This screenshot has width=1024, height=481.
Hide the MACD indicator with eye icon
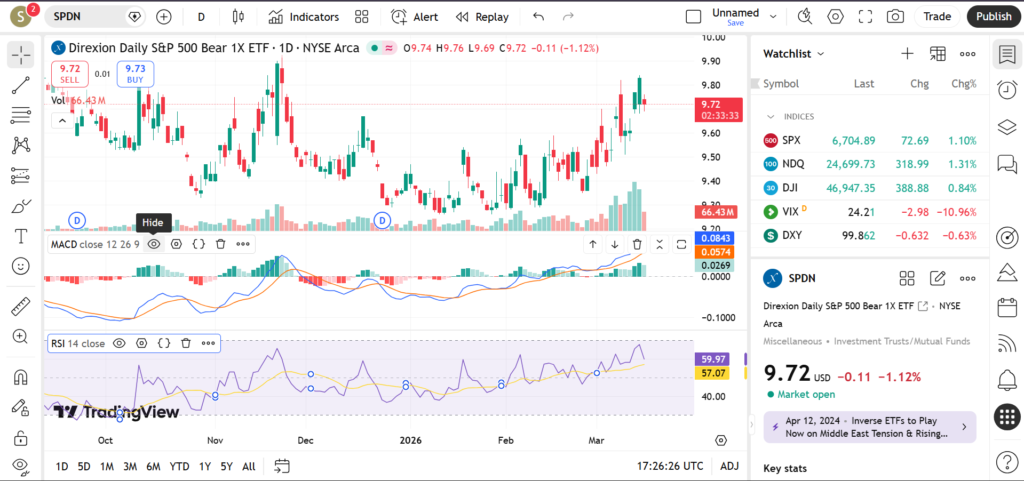coord(154,243)
